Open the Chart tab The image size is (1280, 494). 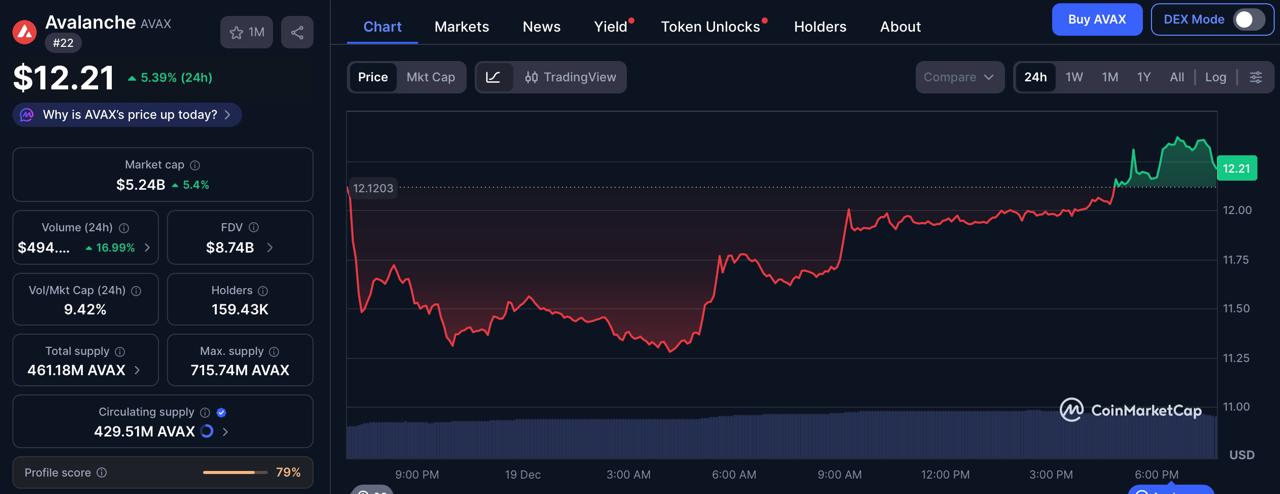[x=382, y=27]
